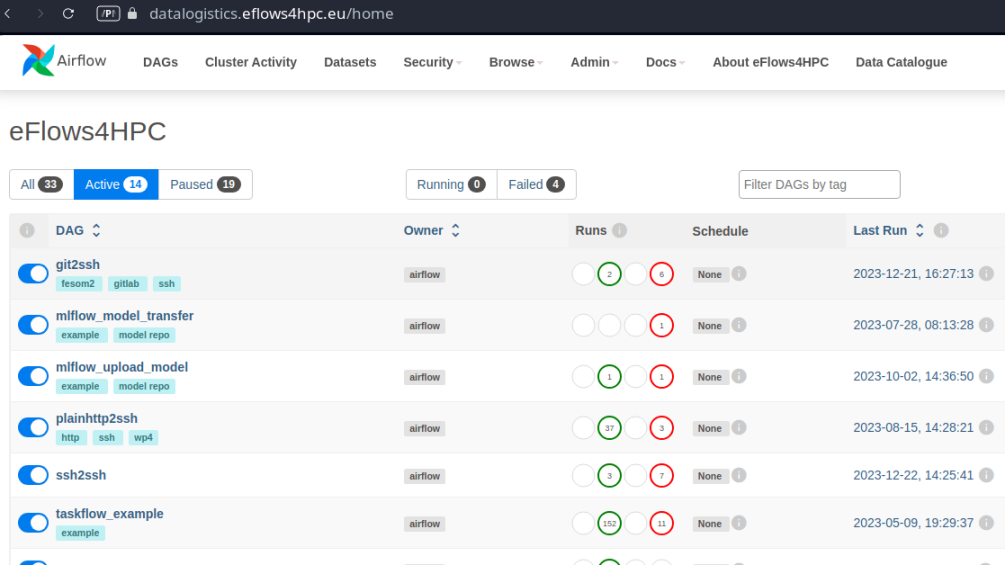Expand the Admin dropdown menu
Screen dimensions: 1005x565
594,62
